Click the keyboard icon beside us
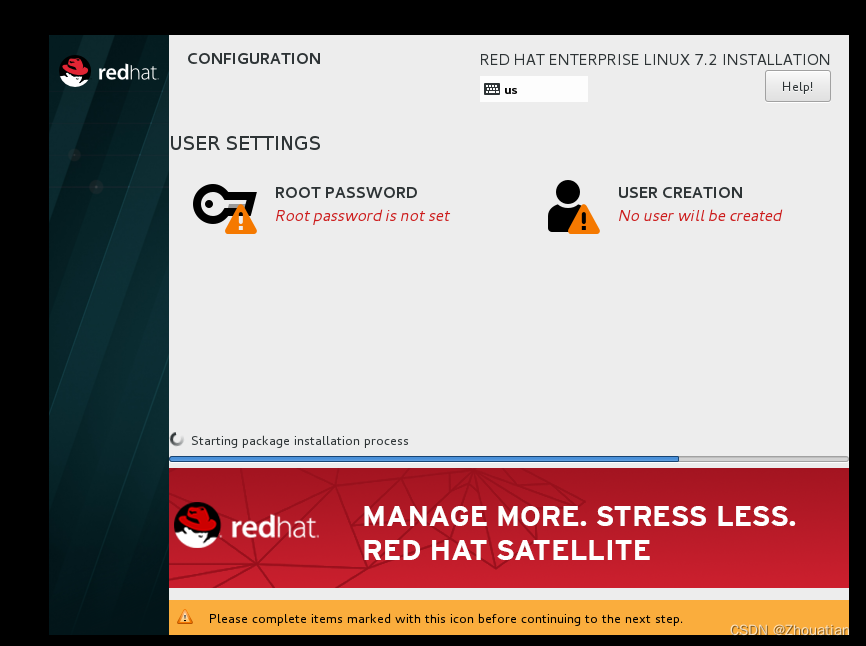This screenshot has width=866, height=646. [x=492, y=89]
